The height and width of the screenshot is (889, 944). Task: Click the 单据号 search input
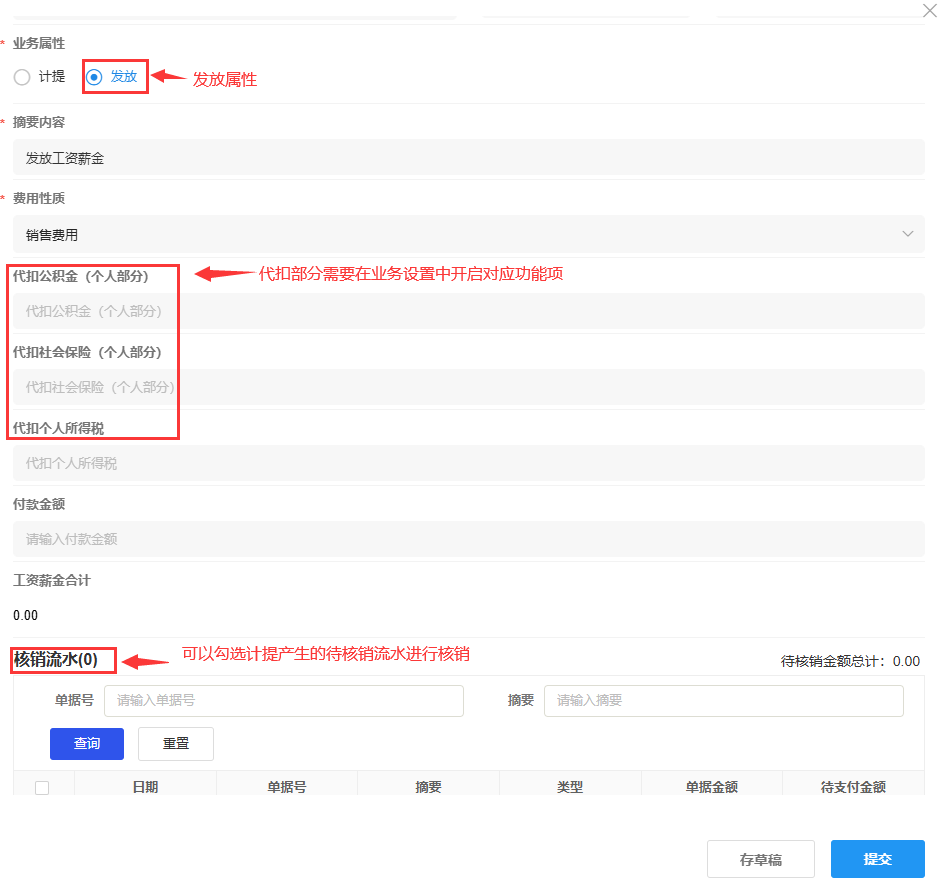pos(283,701)
